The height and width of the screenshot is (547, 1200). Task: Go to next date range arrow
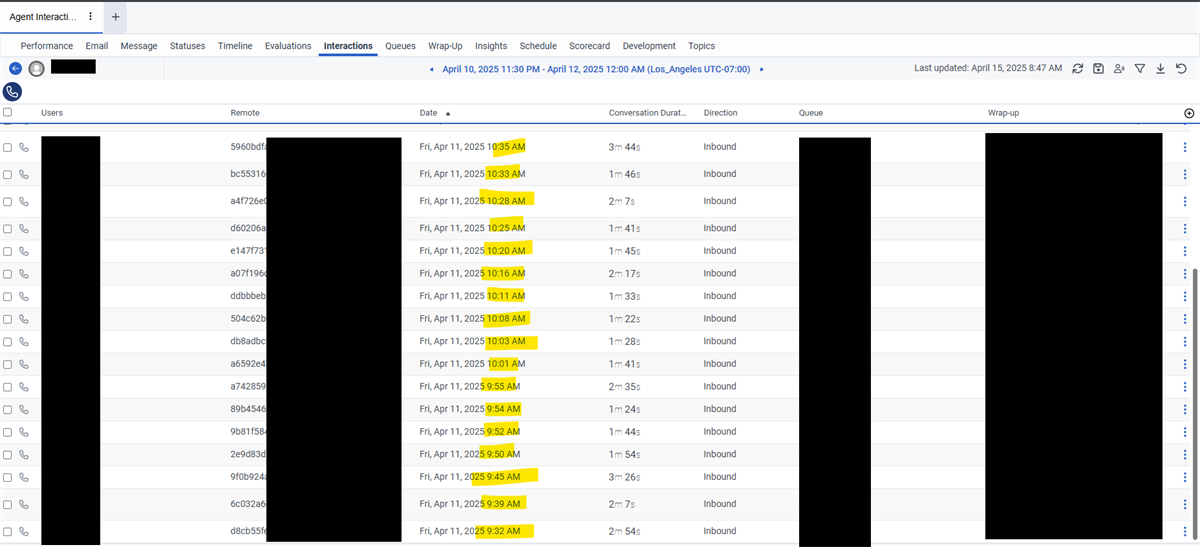(762, 69)
